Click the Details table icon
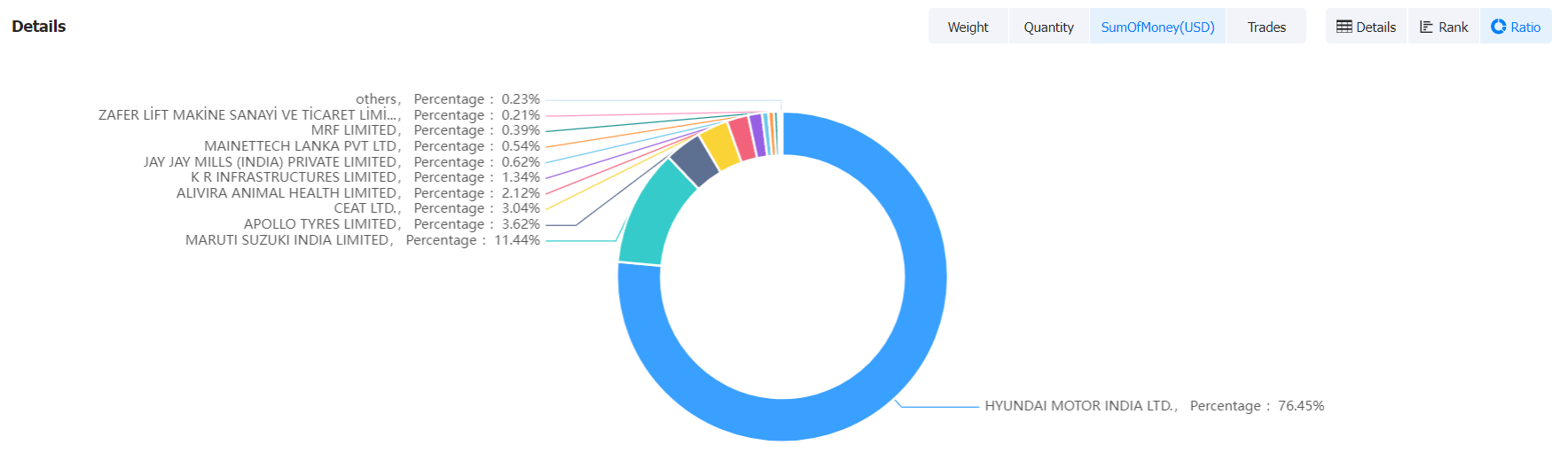The image size is (1568, 453). pos(1345,27)
